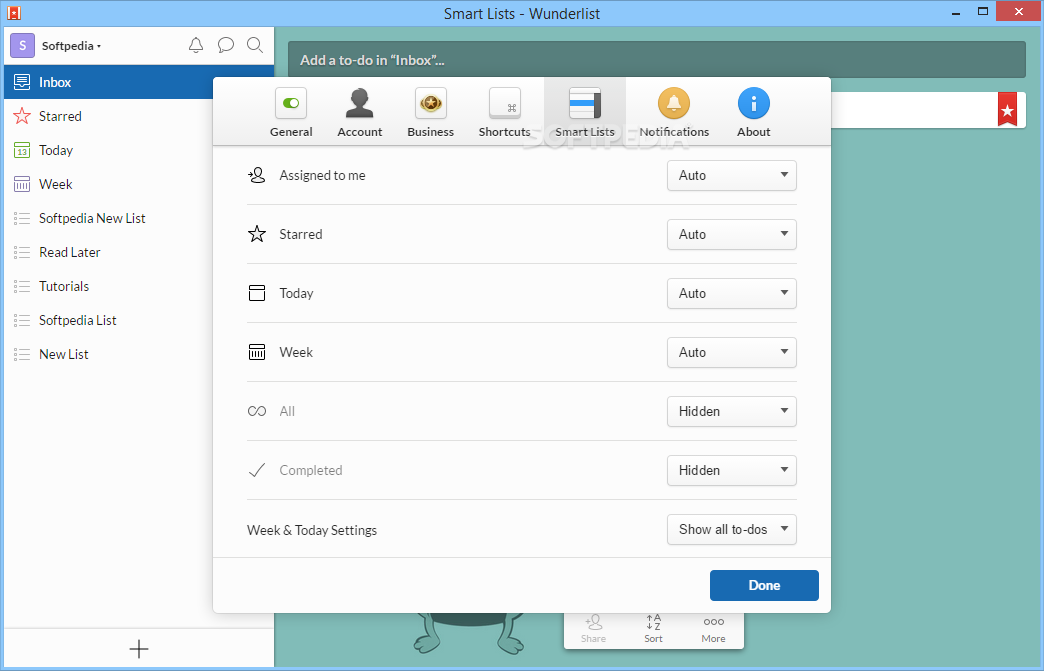Select the Starred smart list
1044x671 pixels.
pos(109,116)
